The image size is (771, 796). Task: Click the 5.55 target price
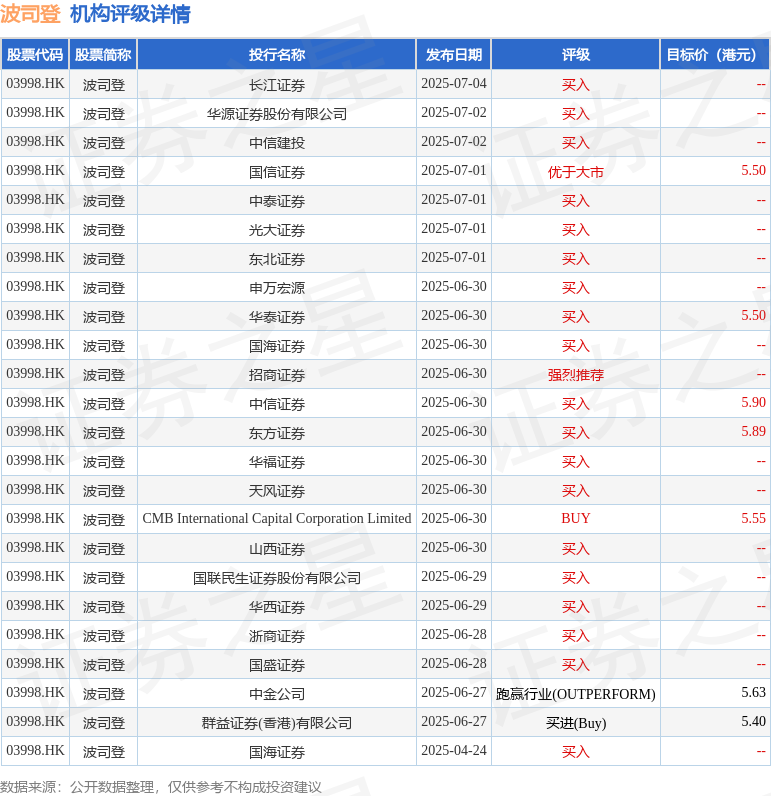tap(753, 518)
